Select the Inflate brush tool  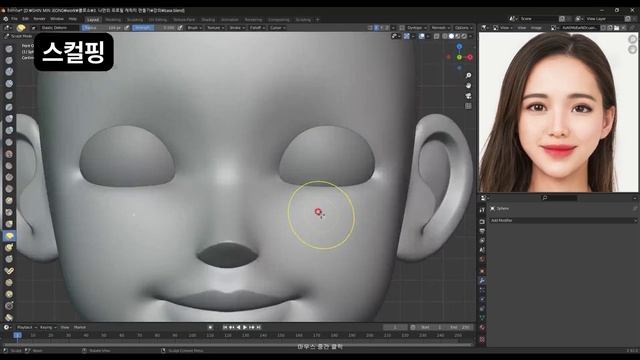pyautogui.click(x=9, y=119)
